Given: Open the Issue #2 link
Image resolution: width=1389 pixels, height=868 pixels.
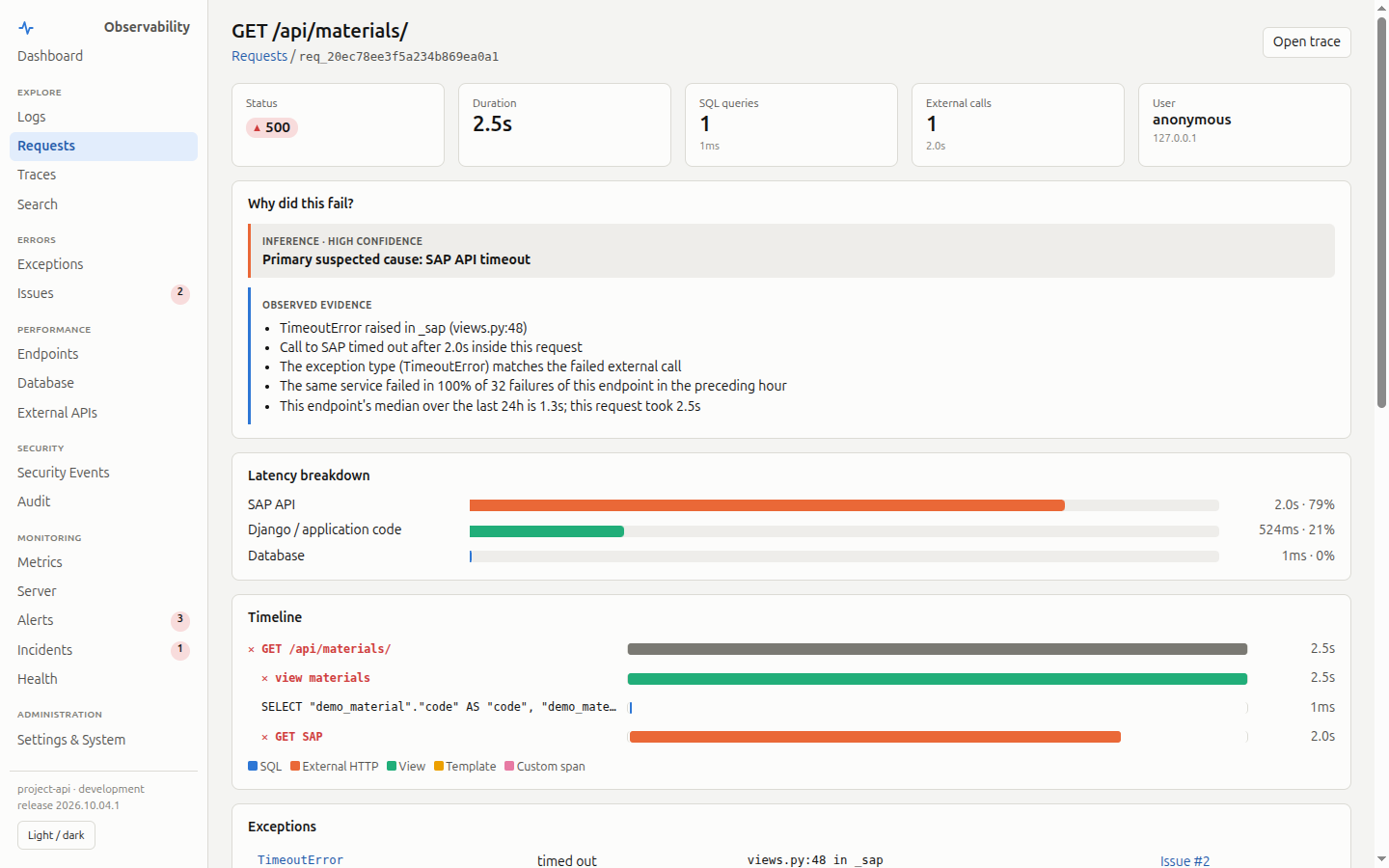Looking at the screenshot, I should tap(1185, 861).
